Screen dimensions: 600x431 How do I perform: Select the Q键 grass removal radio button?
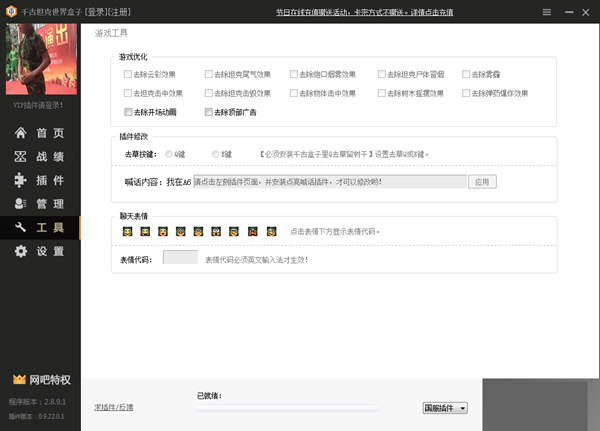coord(169,154)
